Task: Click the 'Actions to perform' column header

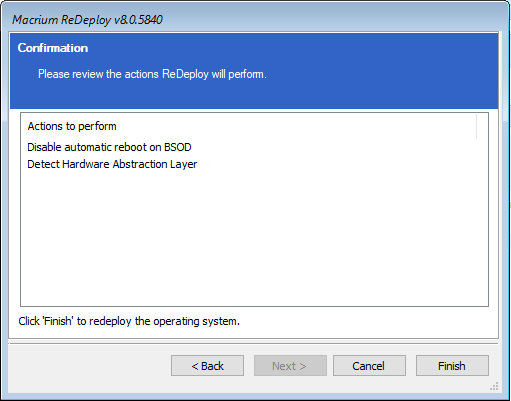Action: (72, 126)
